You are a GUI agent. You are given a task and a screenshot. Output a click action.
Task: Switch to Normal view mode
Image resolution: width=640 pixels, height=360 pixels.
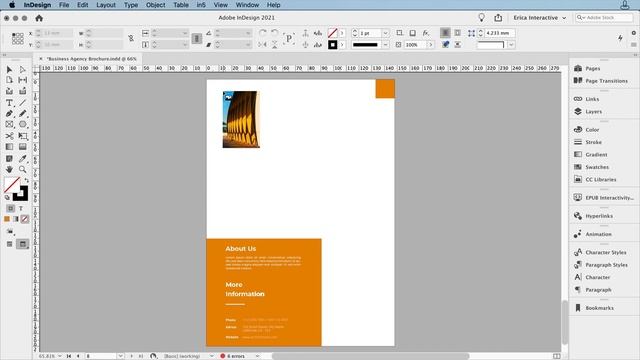[9, 244]
